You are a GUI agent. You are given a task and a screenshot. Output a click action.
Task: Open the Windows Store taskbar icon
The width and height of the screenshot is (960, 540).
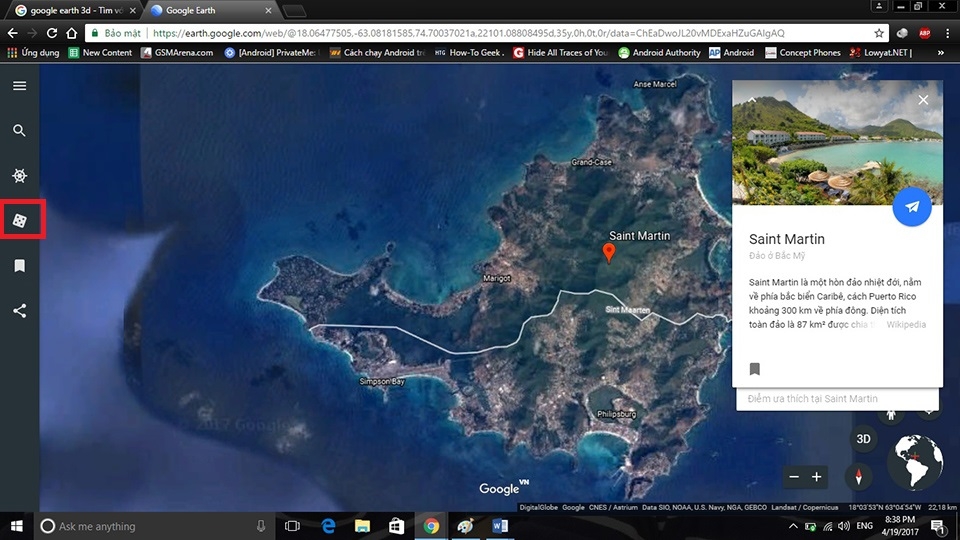point(397,526)
